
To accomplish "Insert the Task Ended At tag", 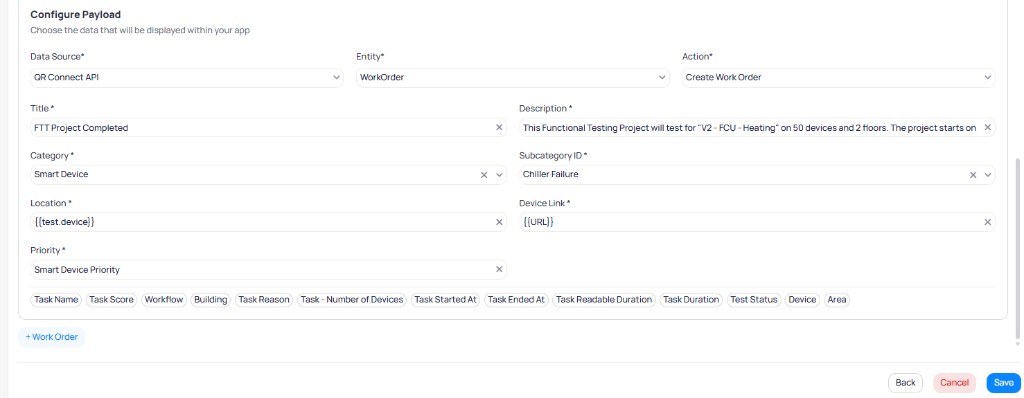I will pyautogui.click(x=517, y=299).
